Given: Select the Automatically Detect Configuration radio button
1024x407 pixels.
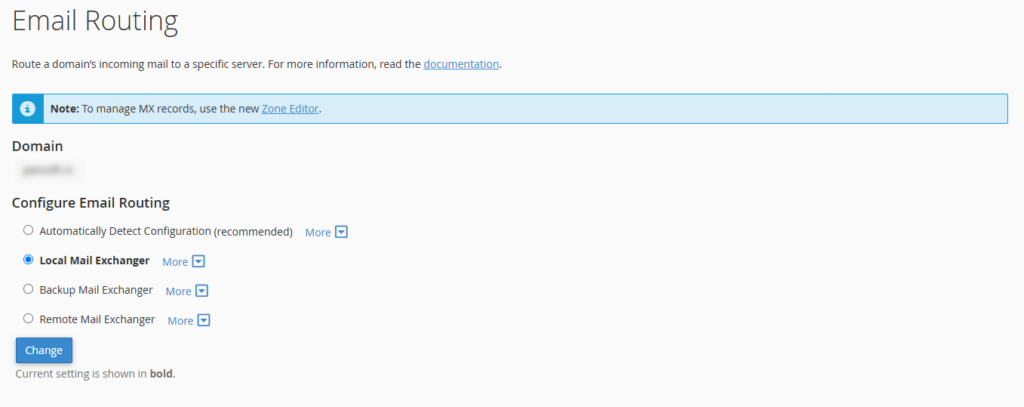Looking at the screenshot, I should [x=28, y=230].
